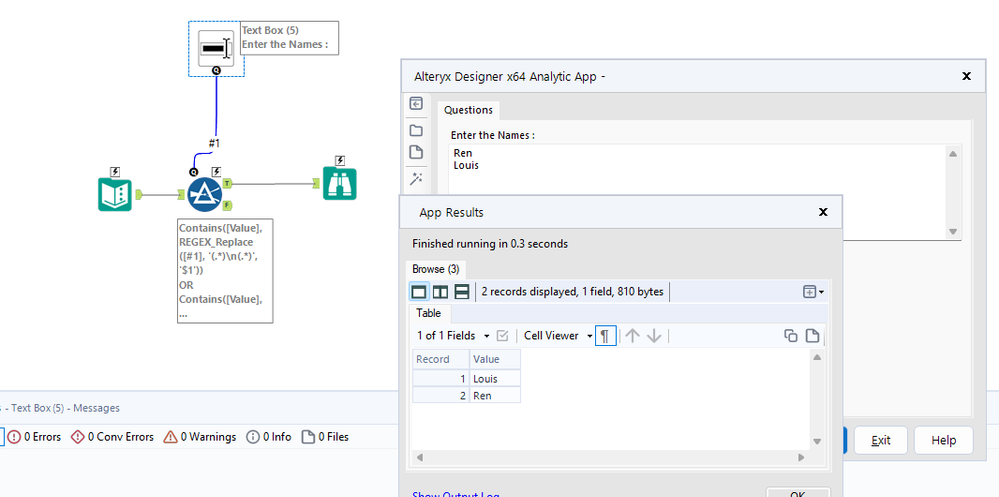Switch results to single pane view
This screenshot has height=497, width=999.
pos(419,292)
